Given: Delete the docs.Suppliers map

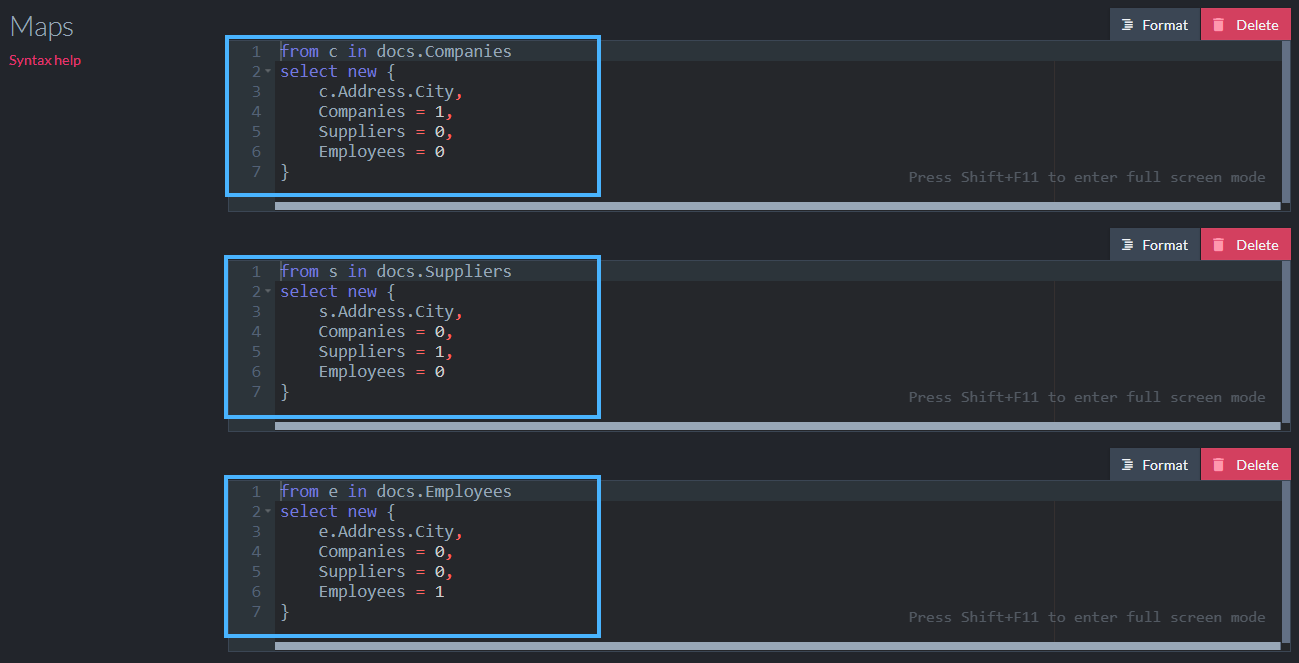Looking at the screenshot, I should tap(1246, 245).
